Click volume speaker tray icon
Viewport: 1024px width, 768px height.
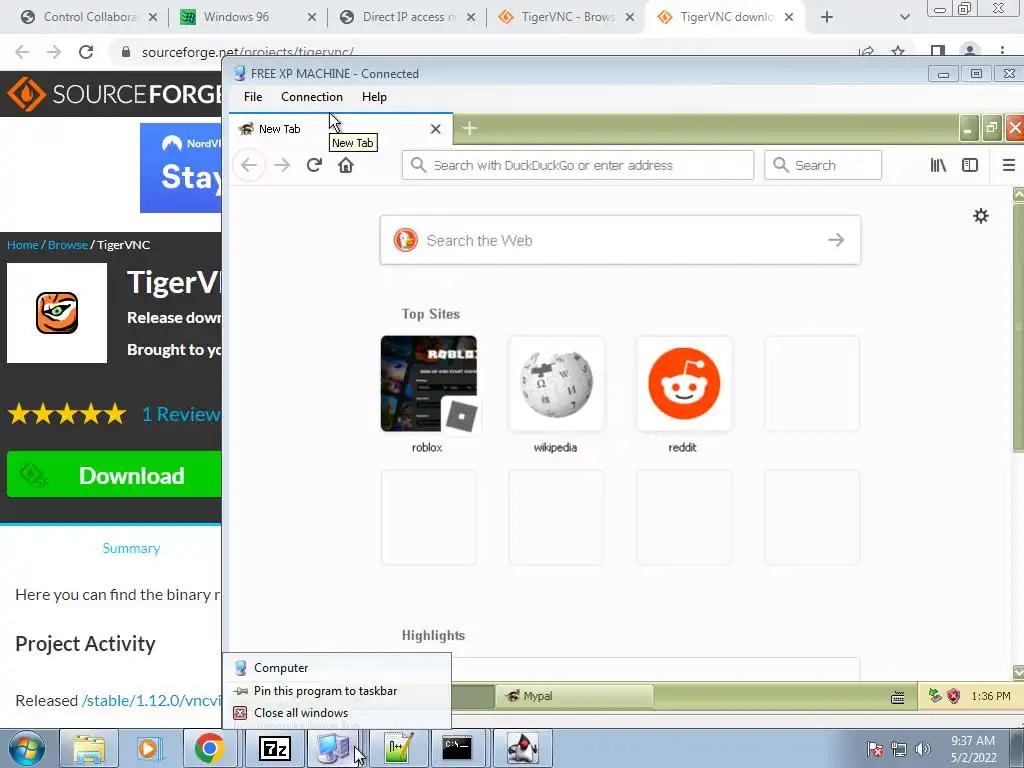(922, 749)
